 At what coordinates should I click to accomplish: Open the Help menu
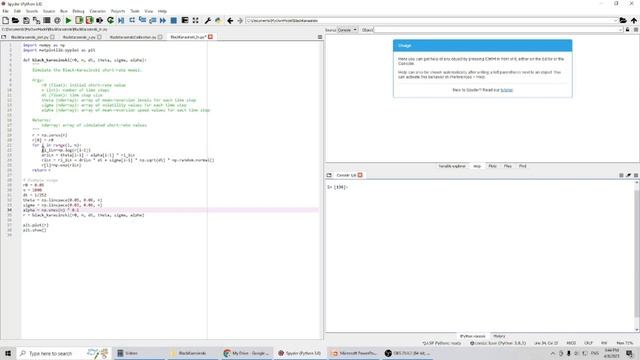[x=162, y=11]
